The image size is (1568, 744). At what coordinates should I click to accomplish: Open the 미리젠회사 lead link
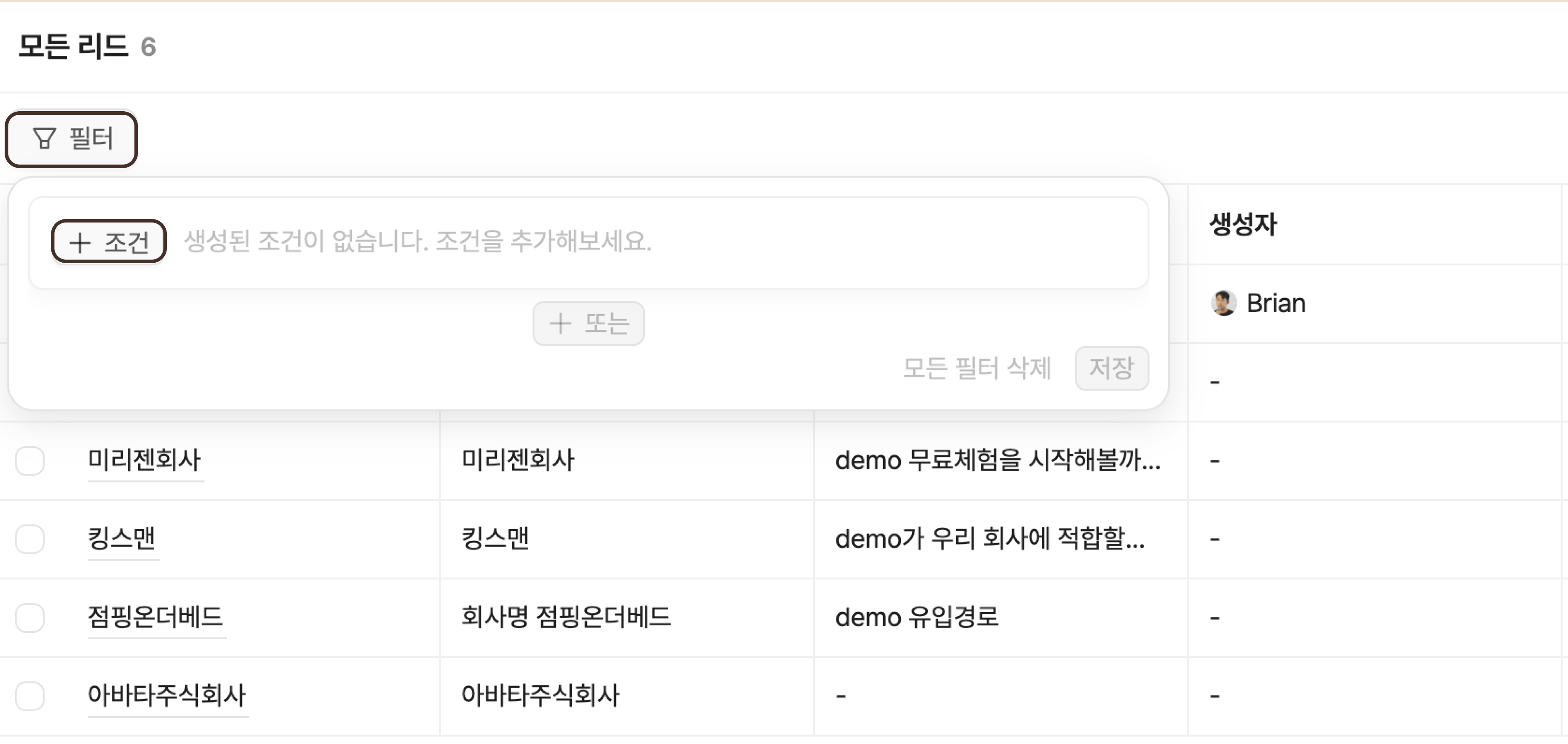[144, 460]
